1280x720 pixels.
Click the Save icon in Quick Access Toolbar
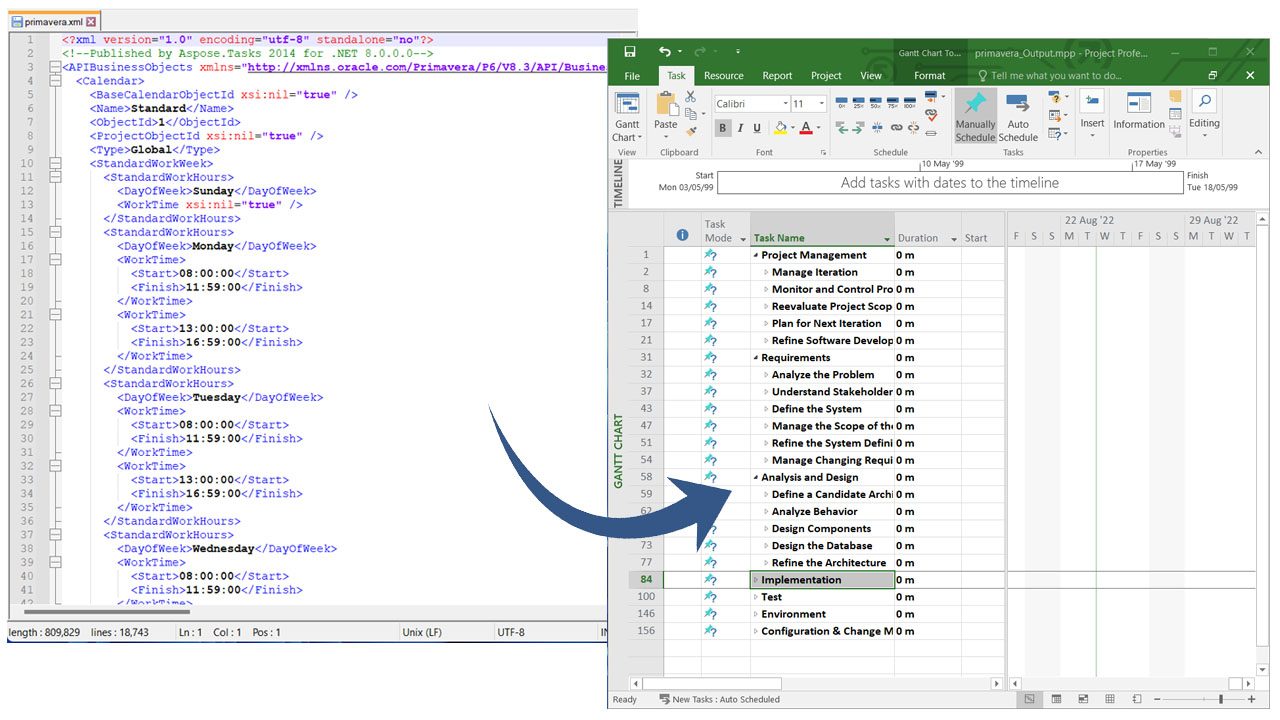tap(629, 51)
